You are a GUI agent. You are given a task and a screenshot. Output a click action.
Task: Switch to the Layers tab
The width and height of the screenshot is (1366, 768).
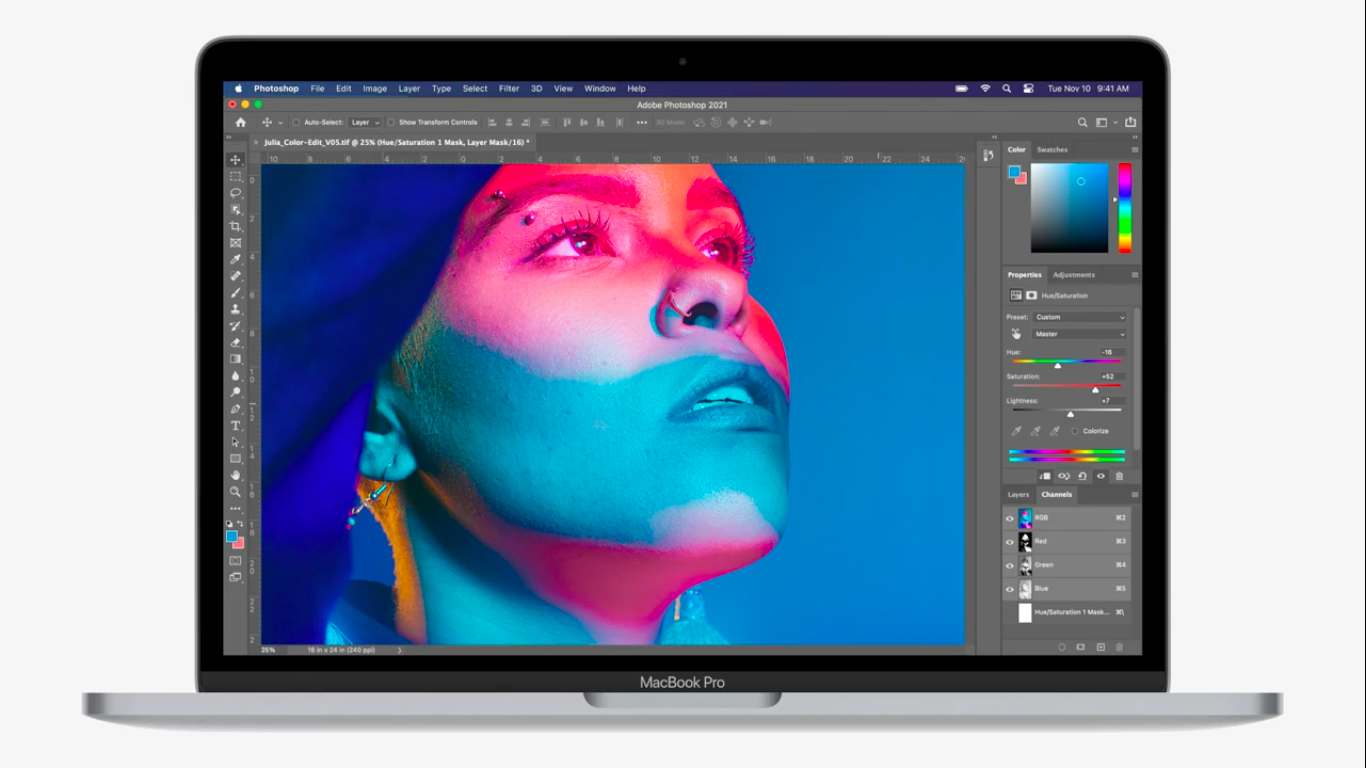[x=1018, y=494]
